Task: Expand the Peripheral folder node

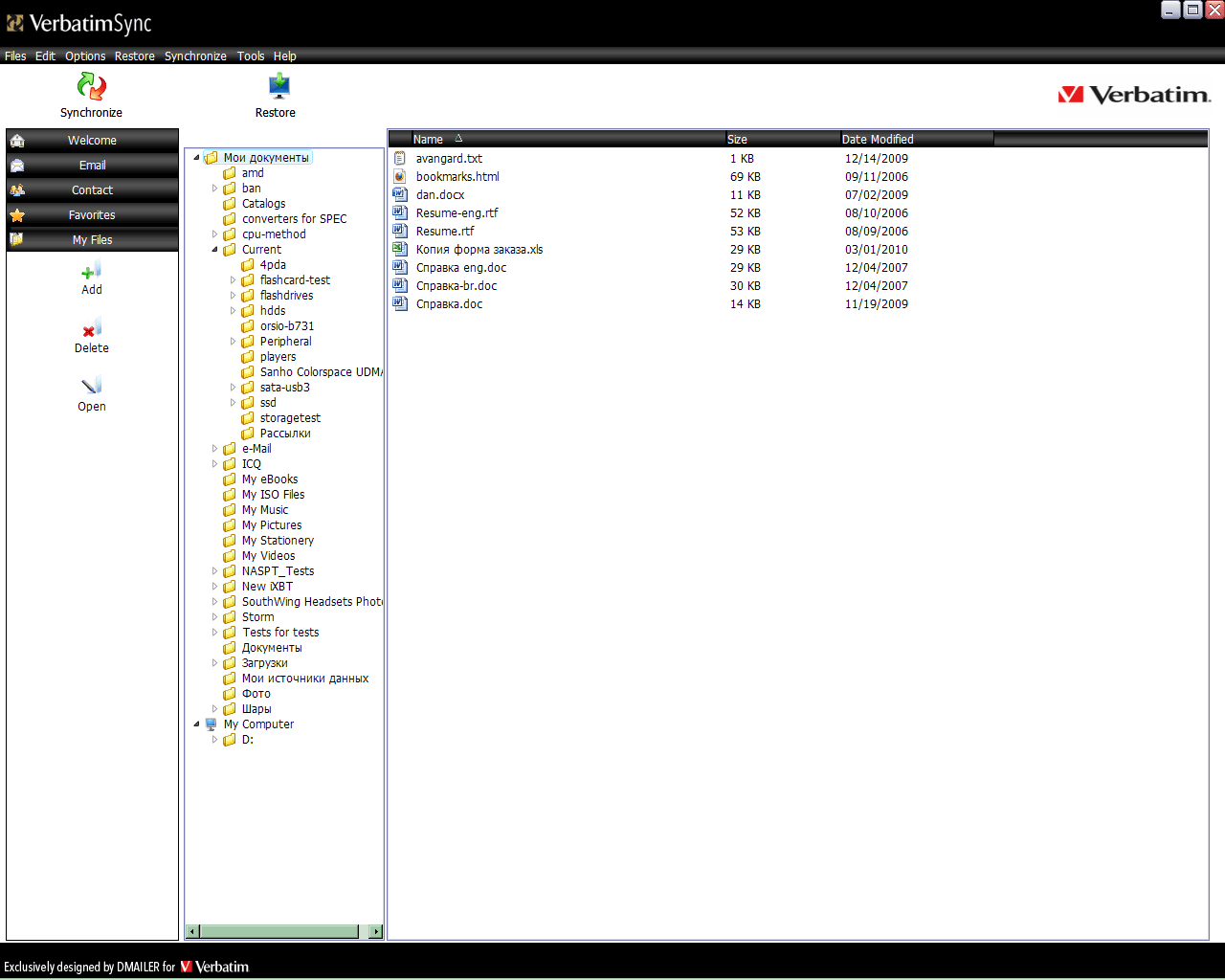Action: pos(233,342)
